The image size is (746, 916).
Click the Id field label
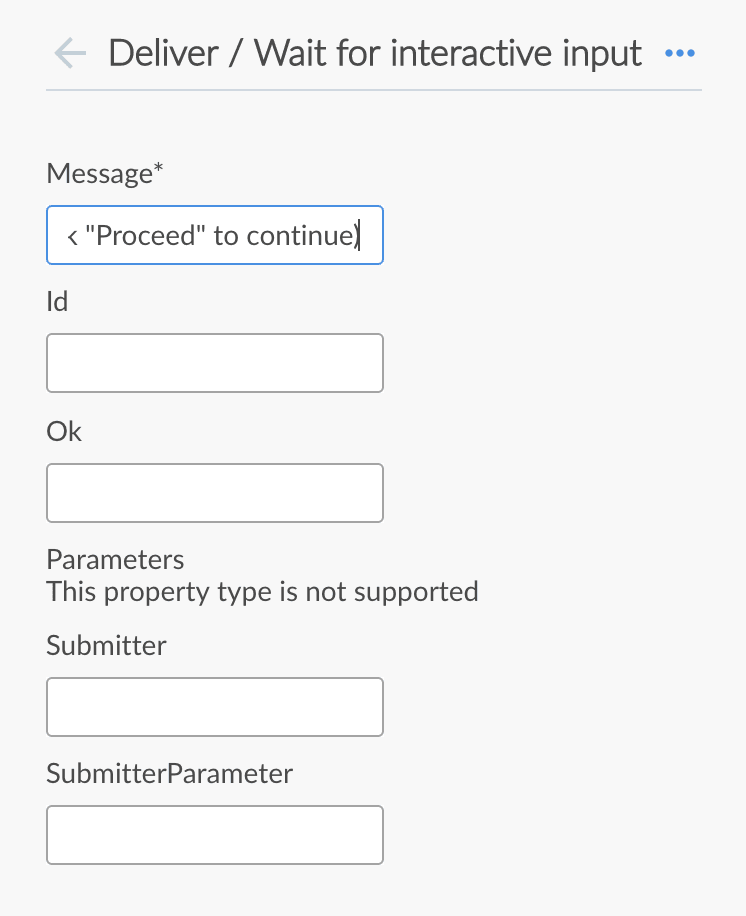tap(57, 301)
